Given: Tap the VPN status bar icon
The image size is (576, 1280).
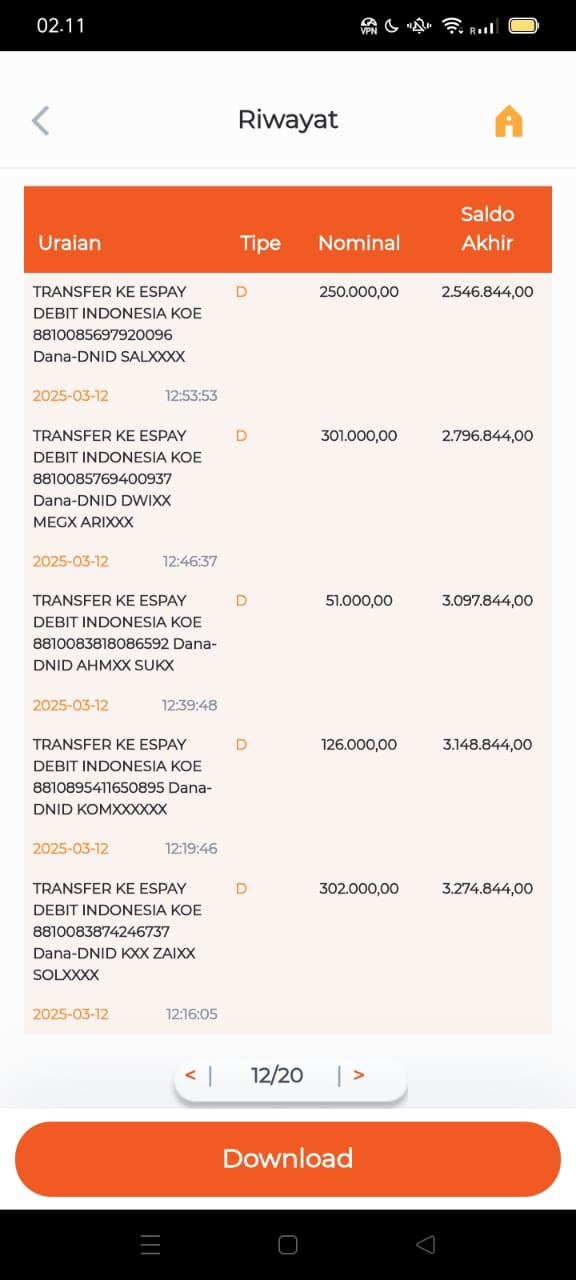Looking at the screenshot, I should pos(368,26).
